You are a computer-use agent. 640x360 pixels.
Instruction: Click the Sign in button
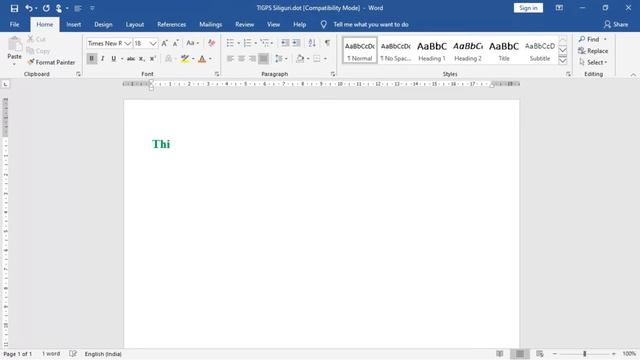click(x=528, y=8)
